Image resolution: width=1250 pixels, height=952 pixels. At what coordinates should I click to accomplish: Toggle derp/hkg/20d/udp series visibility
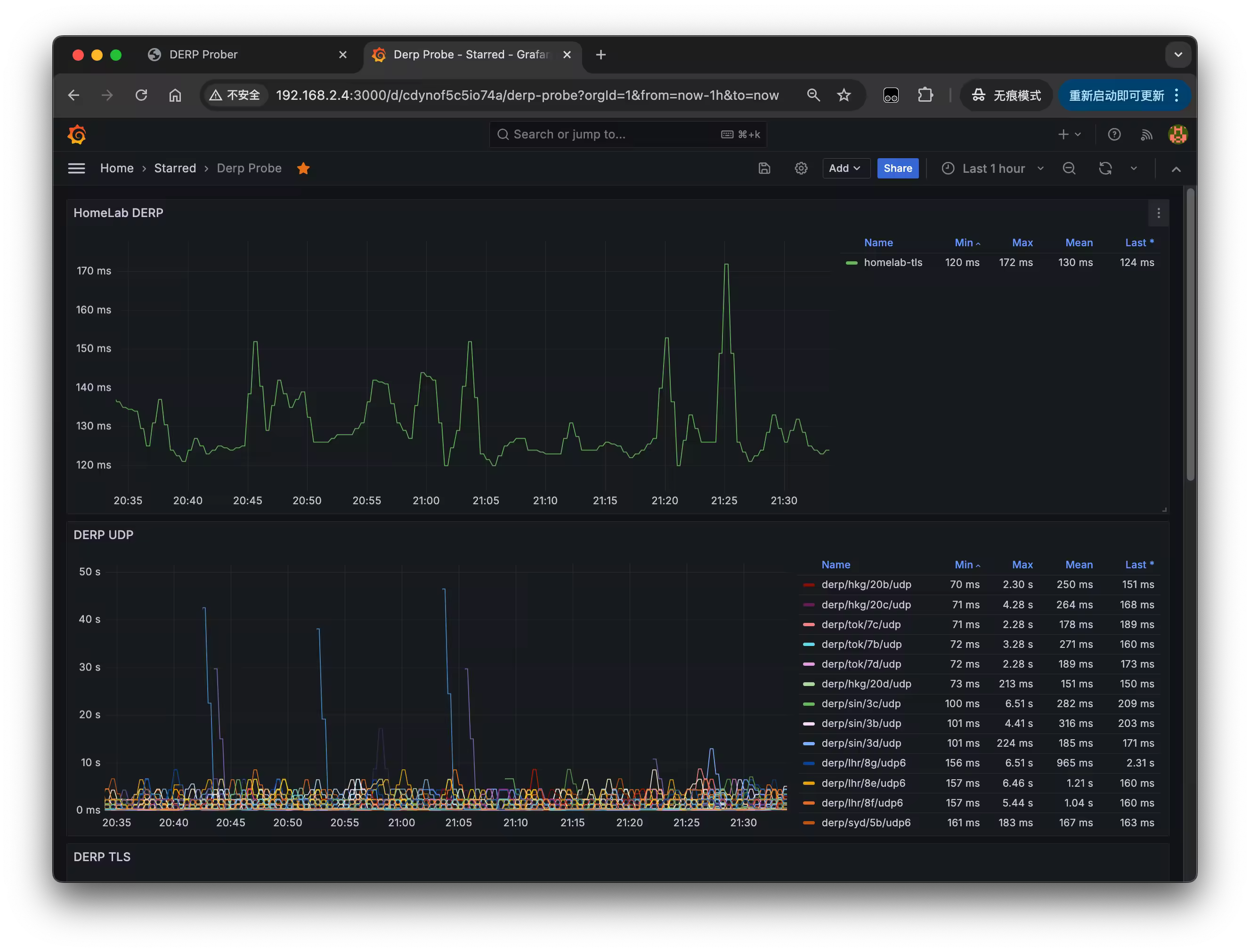tap(866, 684)
